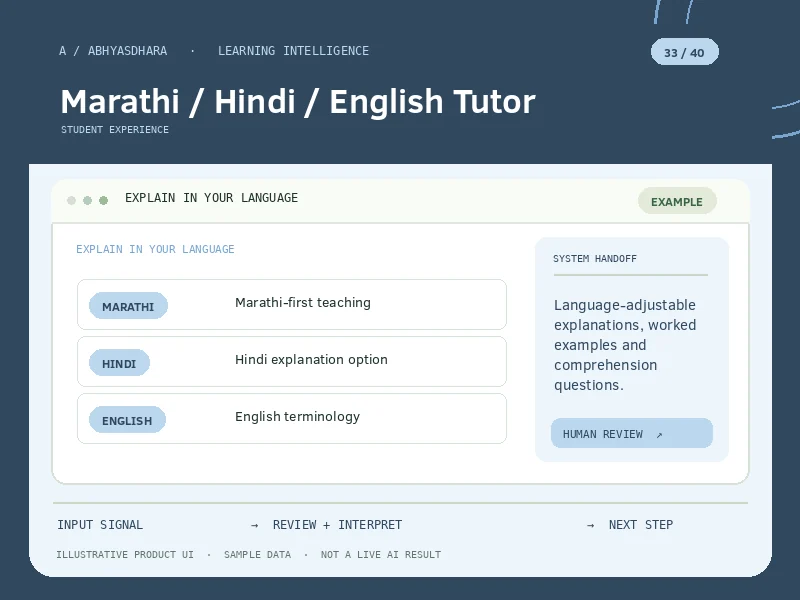
Task: Click the blue EXPLAIN IN YOUR LANGUAGE heading
Action: [x=155, y=249]
